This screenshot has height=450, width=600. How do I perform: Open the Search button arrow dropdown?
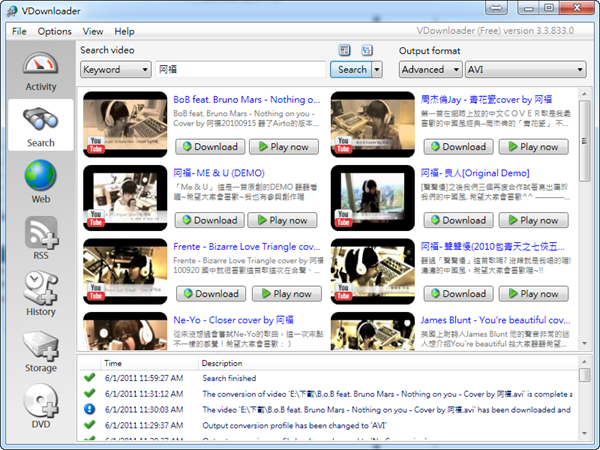377,70
